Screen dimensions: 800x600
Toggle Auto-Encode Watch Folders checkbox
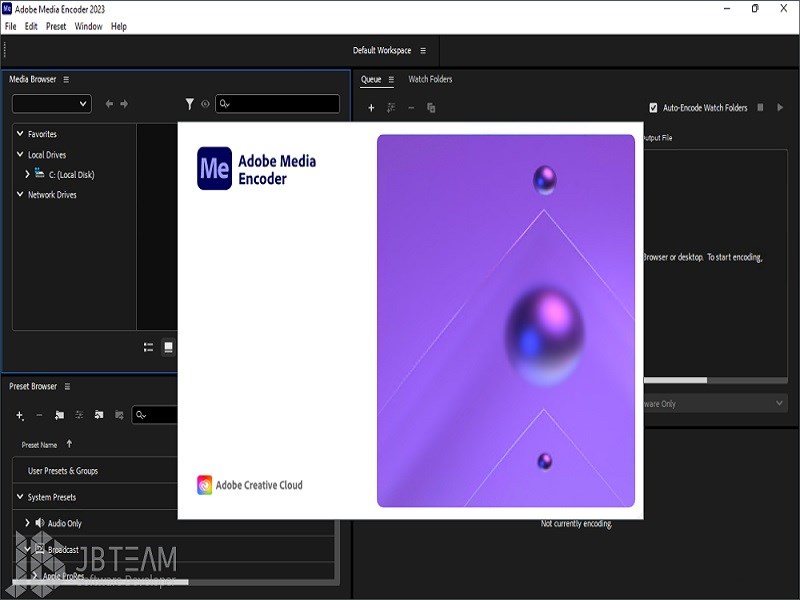[653, 108]
